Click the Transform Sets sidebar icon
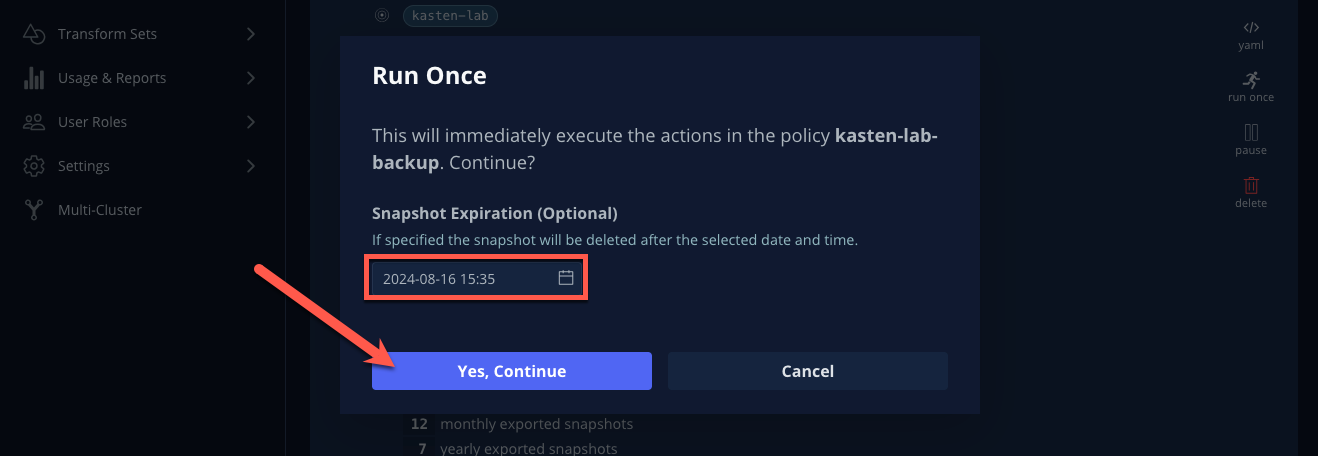Viewport: 1318px width, 456px height. (34, 34)
